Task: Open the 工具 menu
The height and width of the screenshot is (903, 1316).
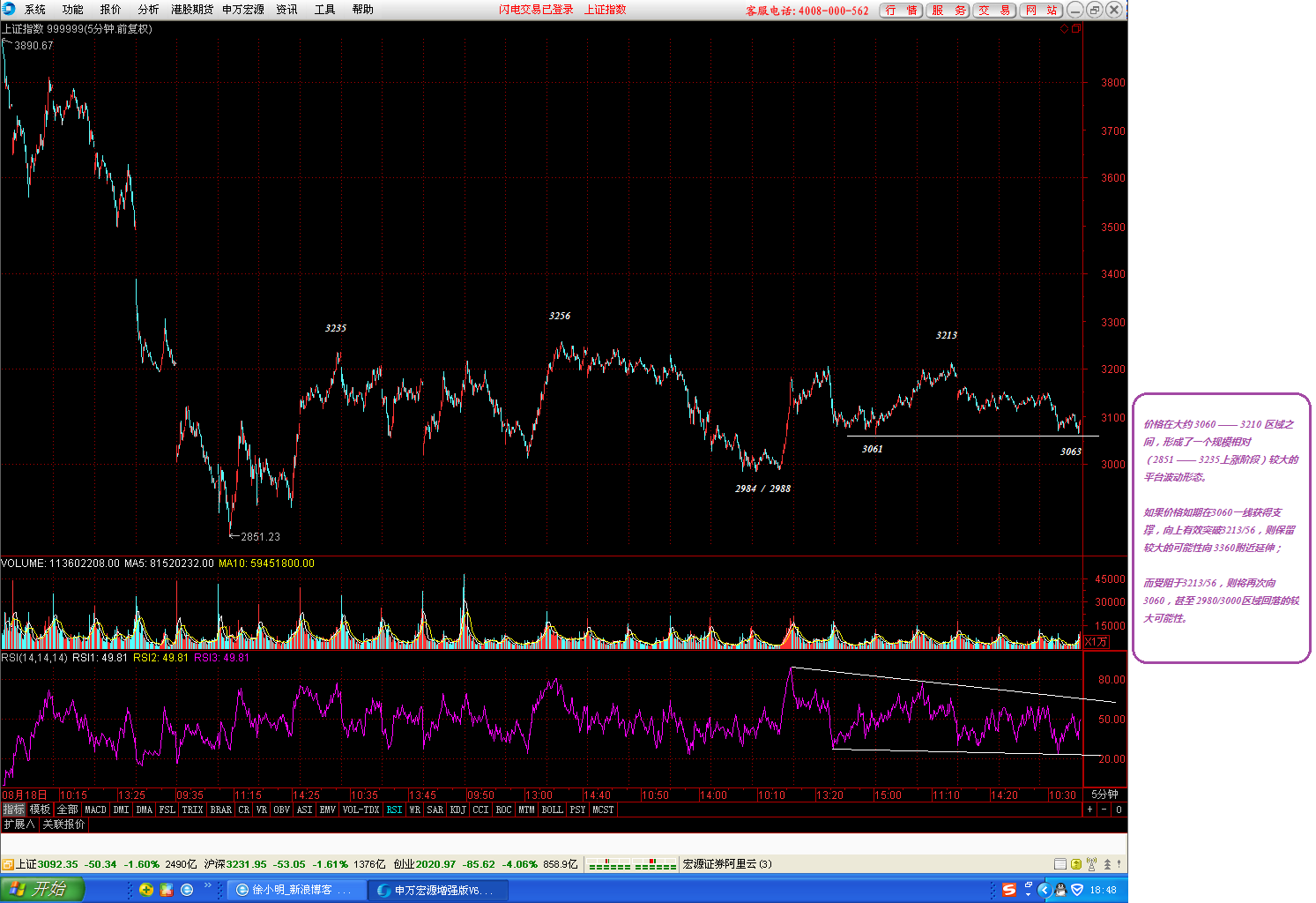Action: pos(325,10)
